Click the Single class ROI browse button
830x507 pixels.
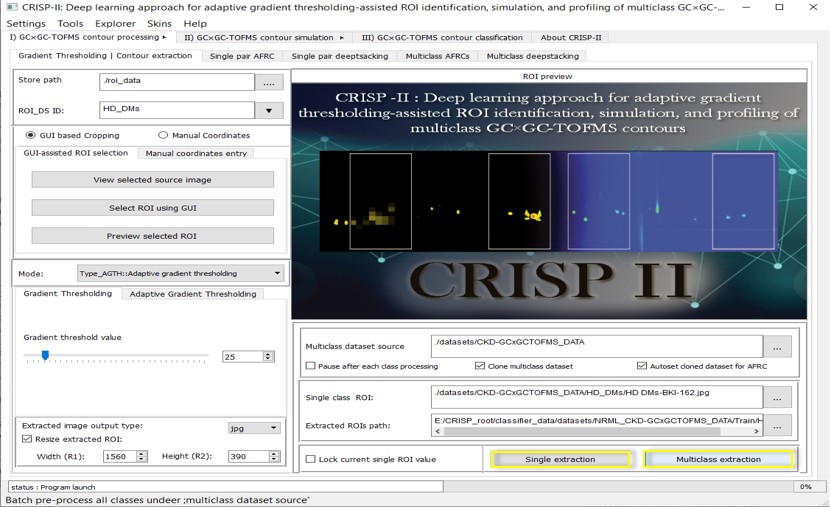tap(777, 397)
